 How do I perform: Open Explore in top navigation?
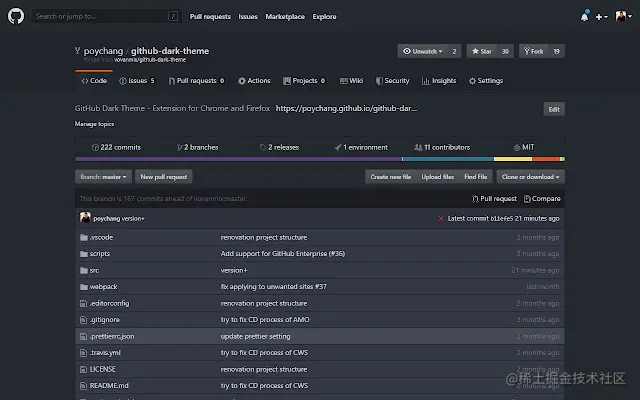pyautogui.click(x=324, y=17)
